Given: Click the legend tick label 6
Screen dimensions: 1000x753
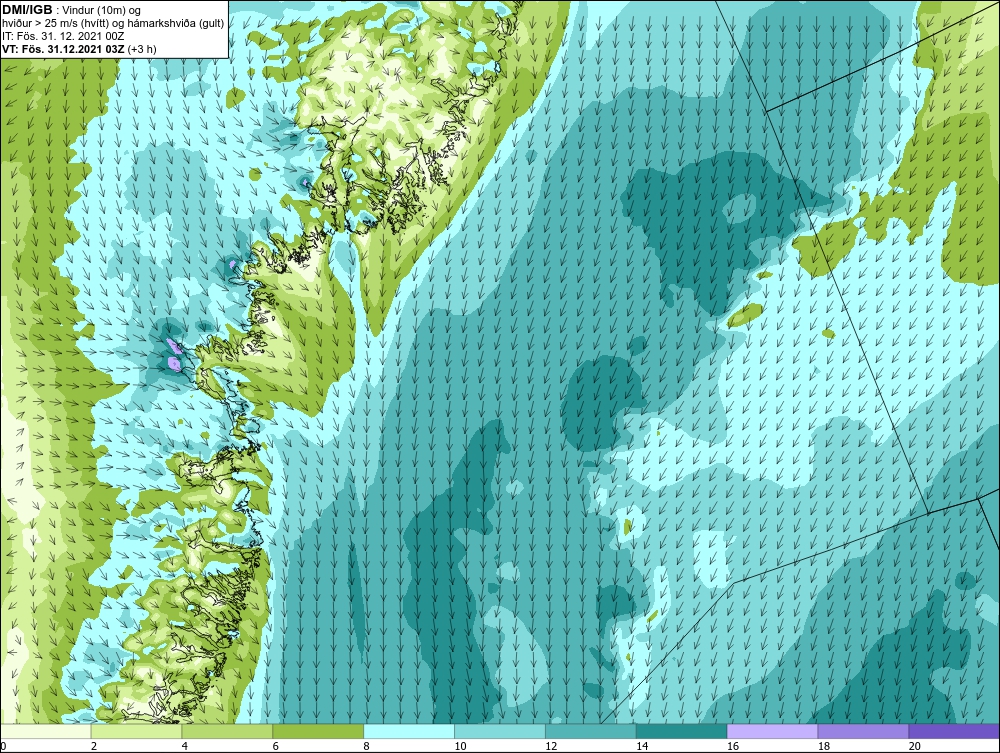Looking at the screenshot, I should [x=276, y=746].
